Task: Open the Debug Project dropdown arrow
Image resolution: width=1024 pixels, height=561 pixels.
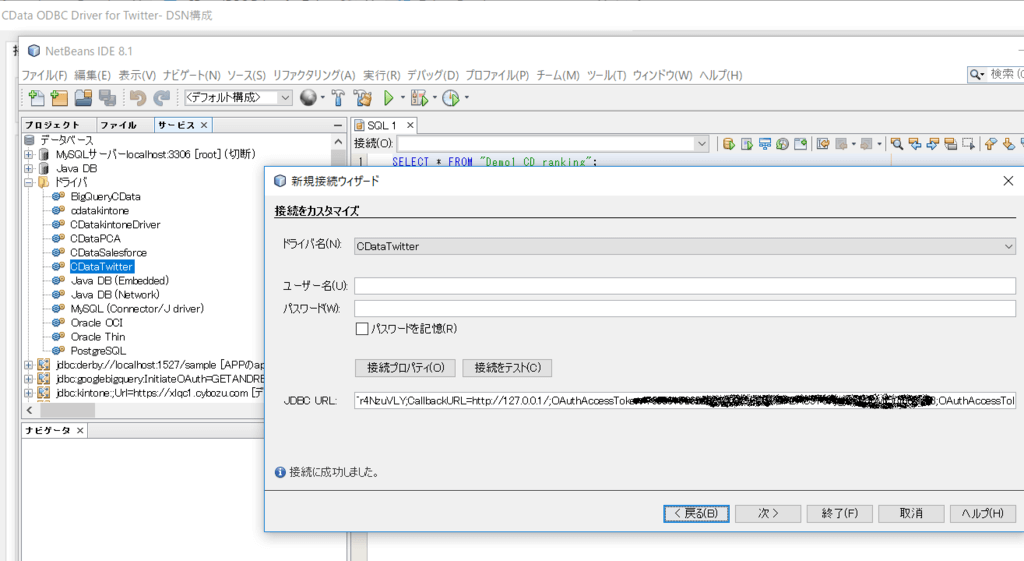Action: click(434, 98)
